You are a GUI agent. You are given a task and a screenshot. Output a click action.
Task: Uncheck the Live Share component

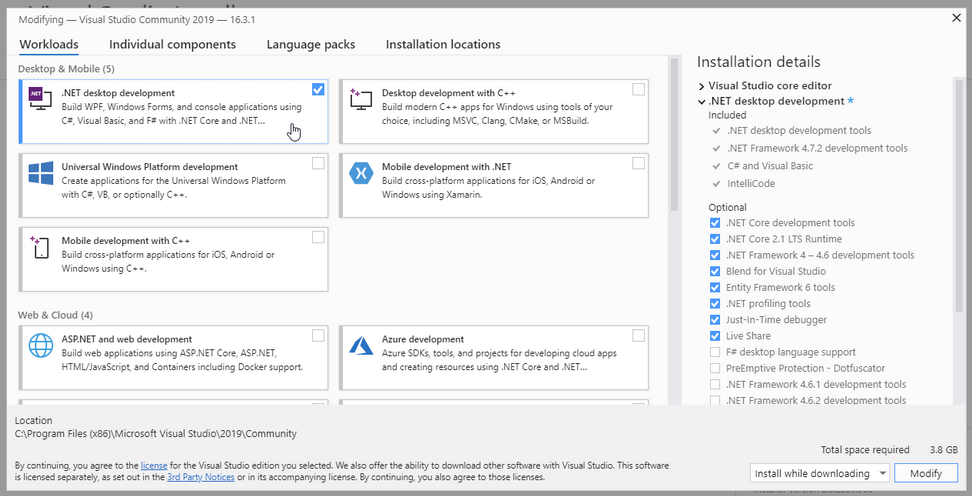point(715,336)
